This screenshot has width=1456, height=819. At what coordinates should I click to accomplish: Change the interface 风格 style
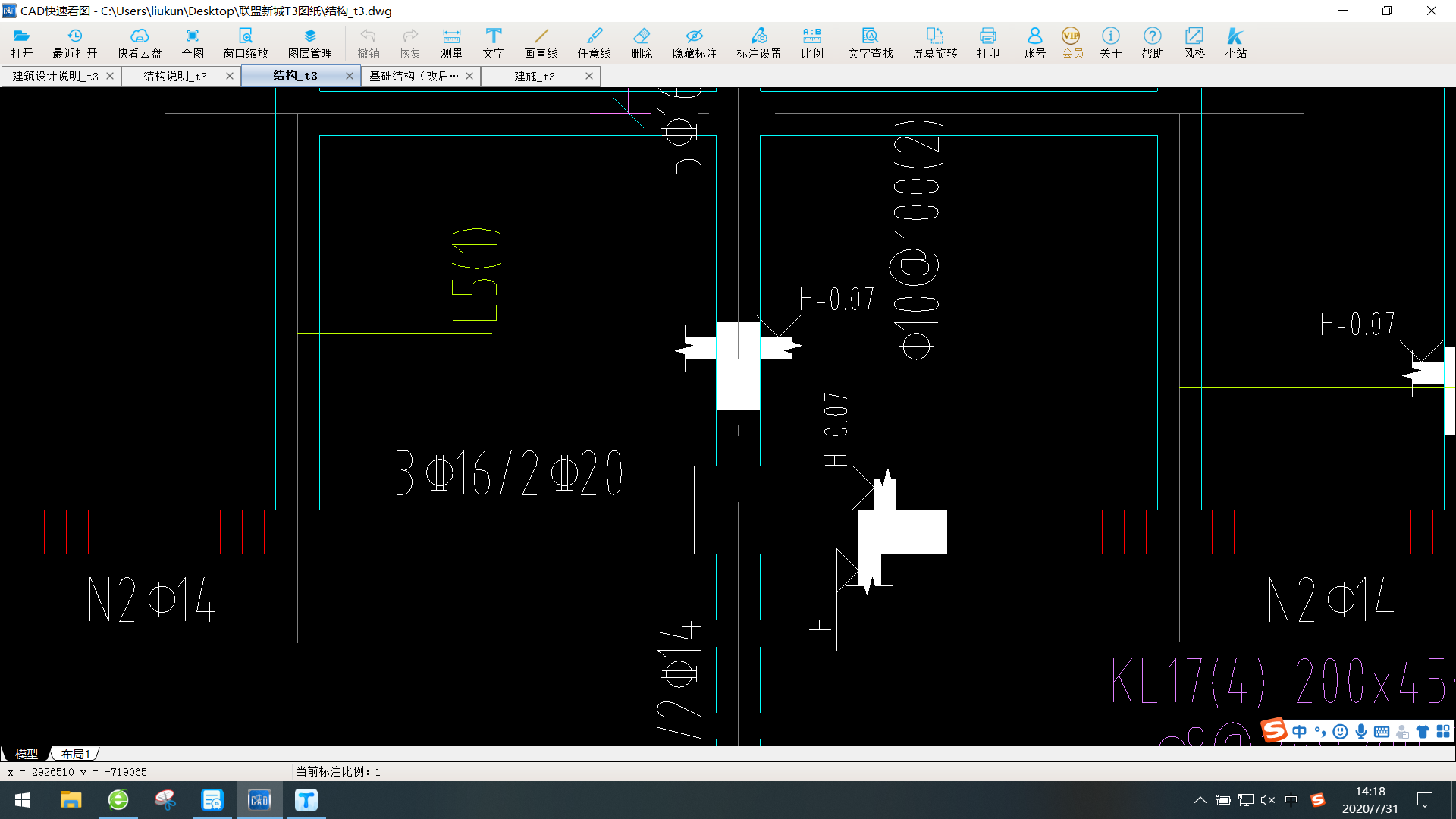coord(1194,43)
